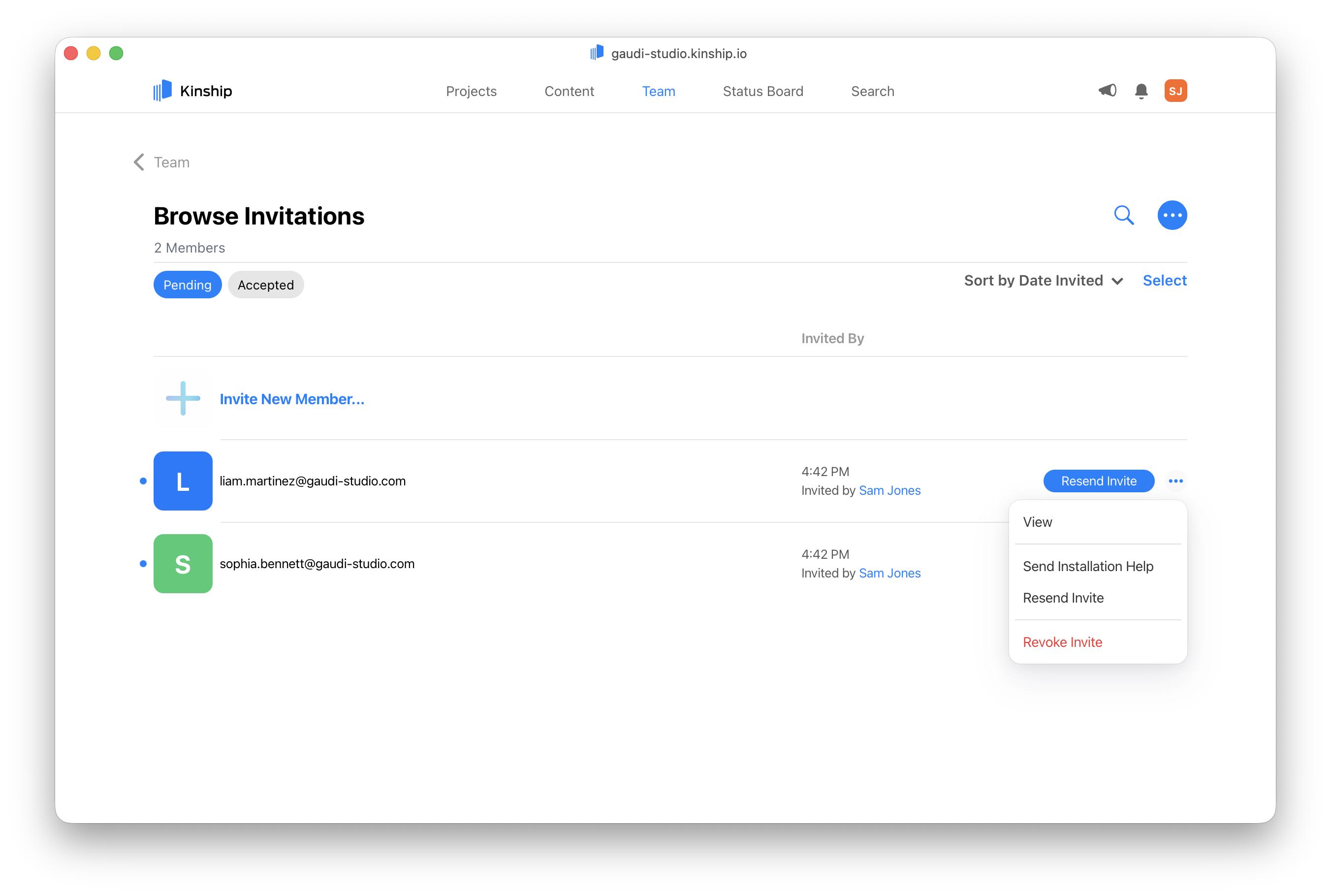The image size is (1331, 896).
Task: Expand the Sort options chevron
Action: point(1118,281)
